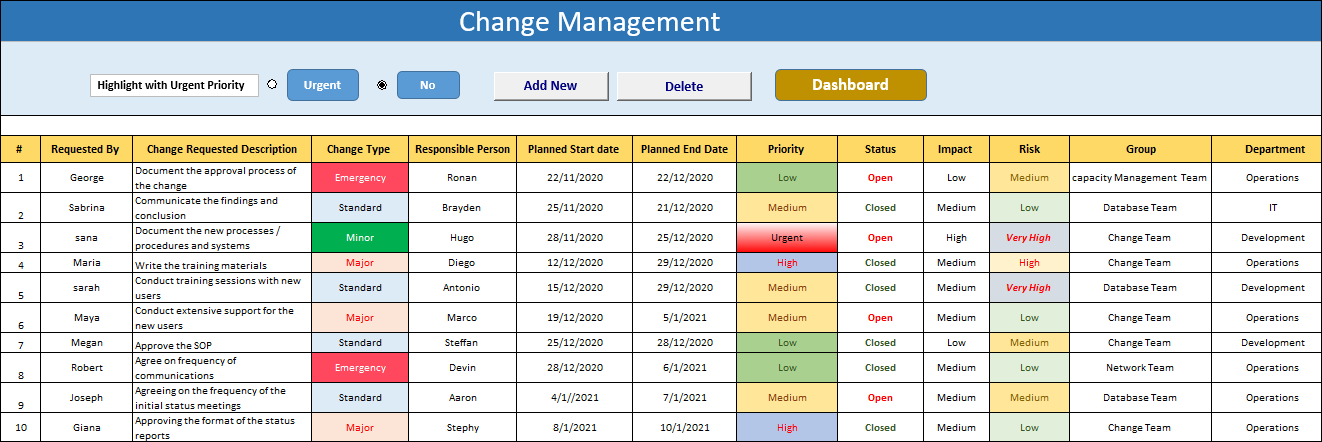Select the end date 10/1/2021 cell

[x=684, y=428]
